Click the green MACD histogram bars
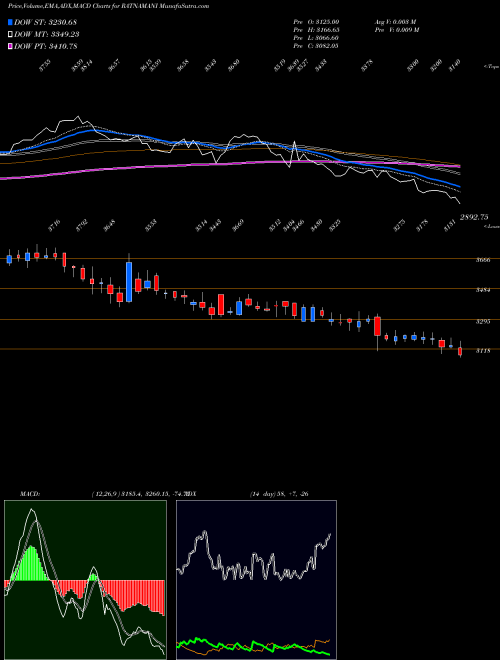 32,564
